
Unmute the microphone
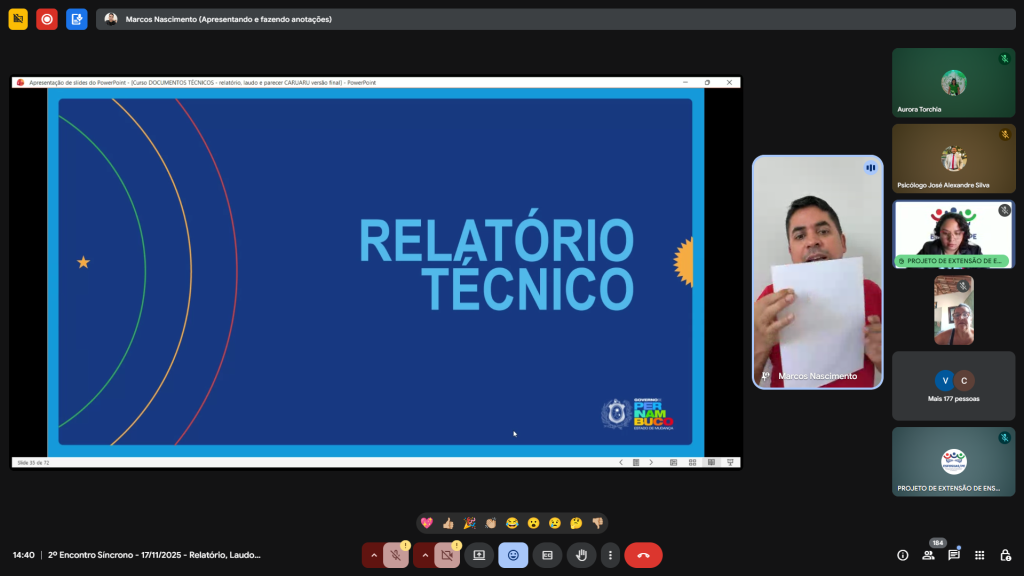pyautogui.click(x=396, y=555)
